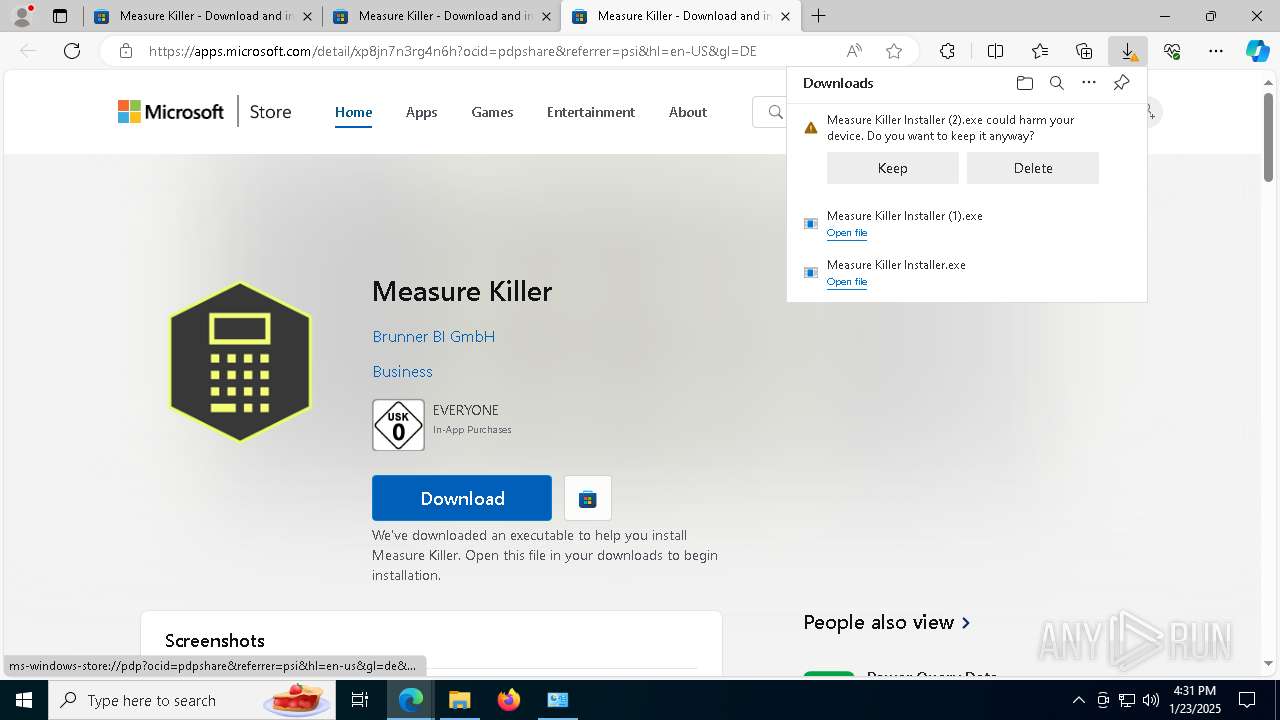Click the Read aloud icon
The height and width of the screenshot is (720, 1280).
854,51
